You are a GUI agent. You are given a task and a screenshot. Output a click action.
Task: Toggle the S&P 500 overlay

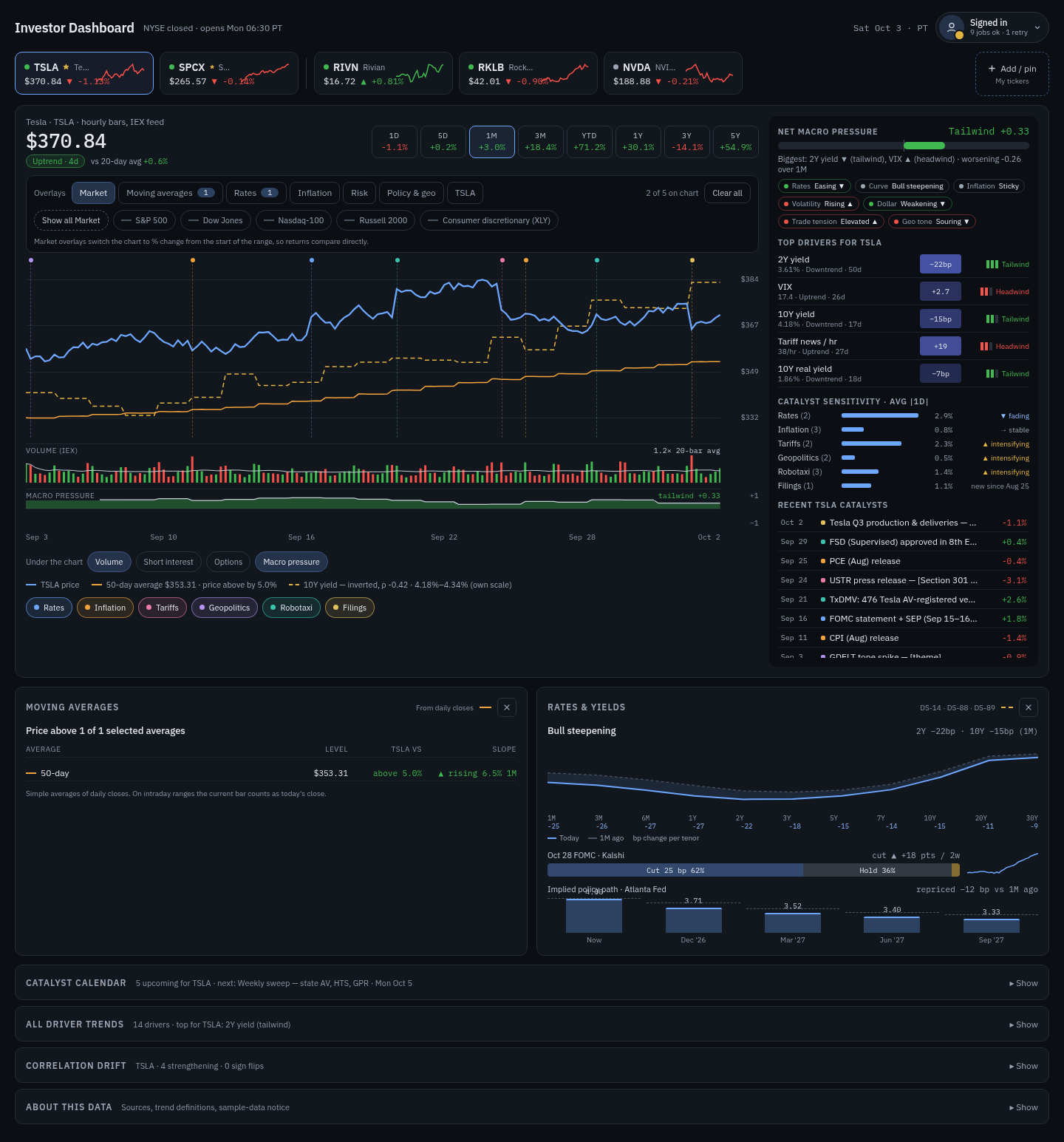144,220
